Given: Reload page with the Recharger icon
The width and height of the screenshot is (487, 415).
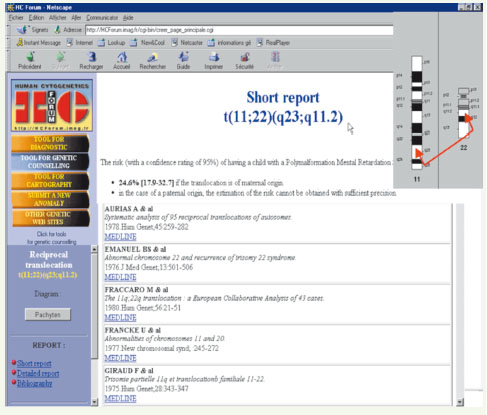Looking at the screenshot, I should pos(91,57).
